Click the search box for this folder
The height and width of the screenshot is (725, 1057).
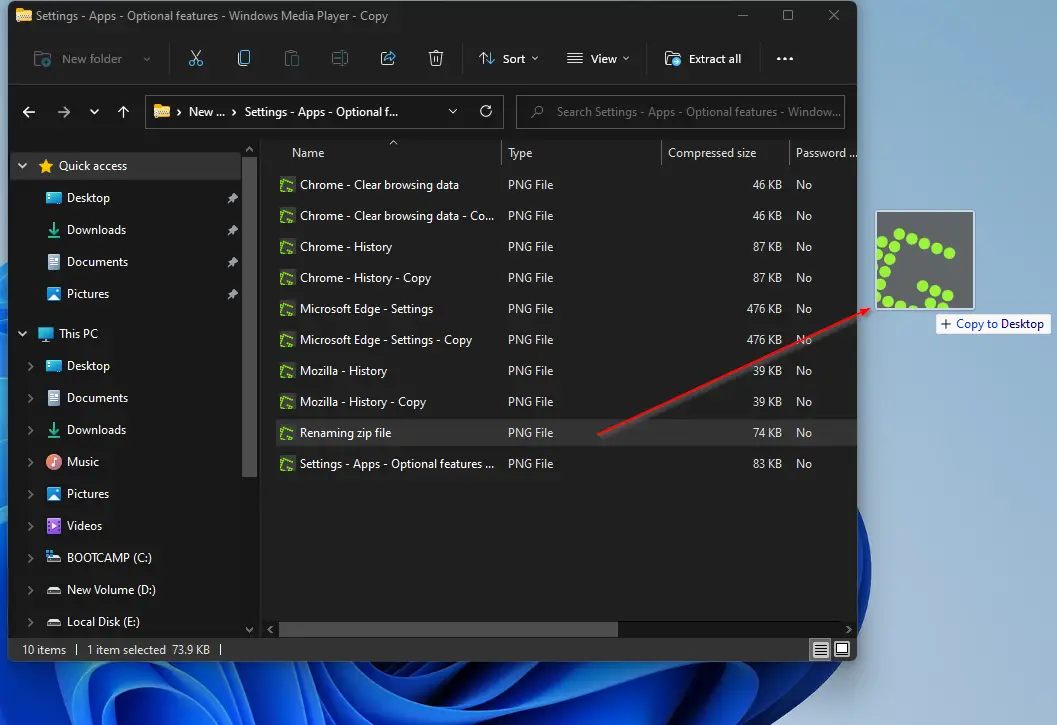680,112
